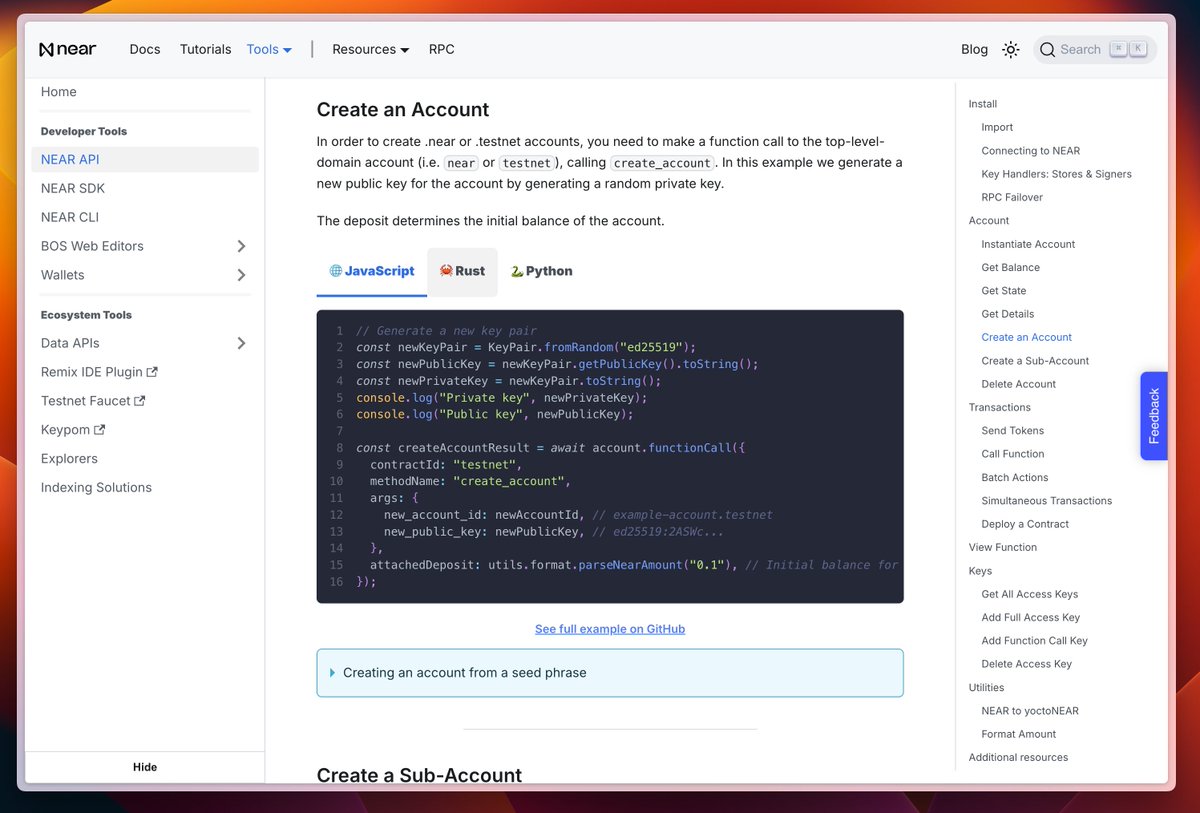
Task: Click the external link icon beside Keypom
Action: [x=100, y=430]
